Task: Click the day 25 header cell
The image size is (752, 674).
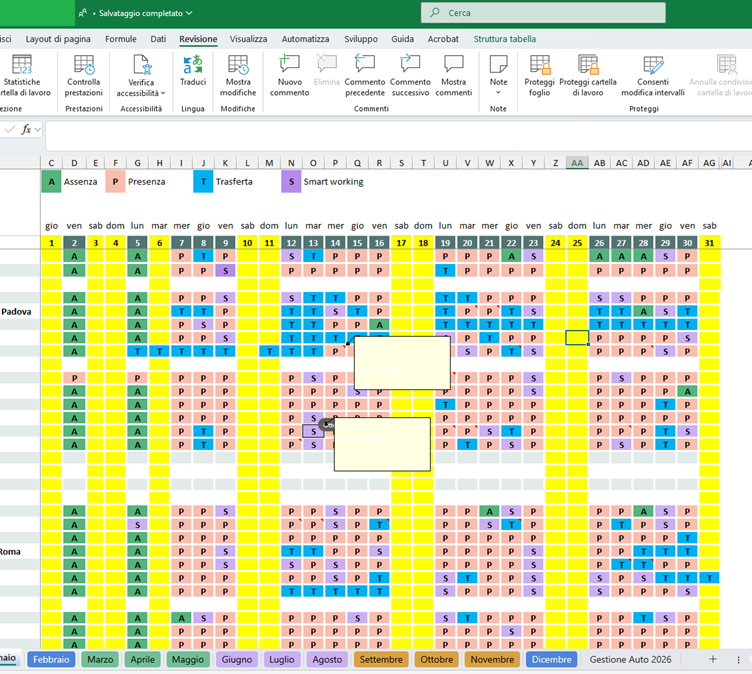Action: pos(577,243)
